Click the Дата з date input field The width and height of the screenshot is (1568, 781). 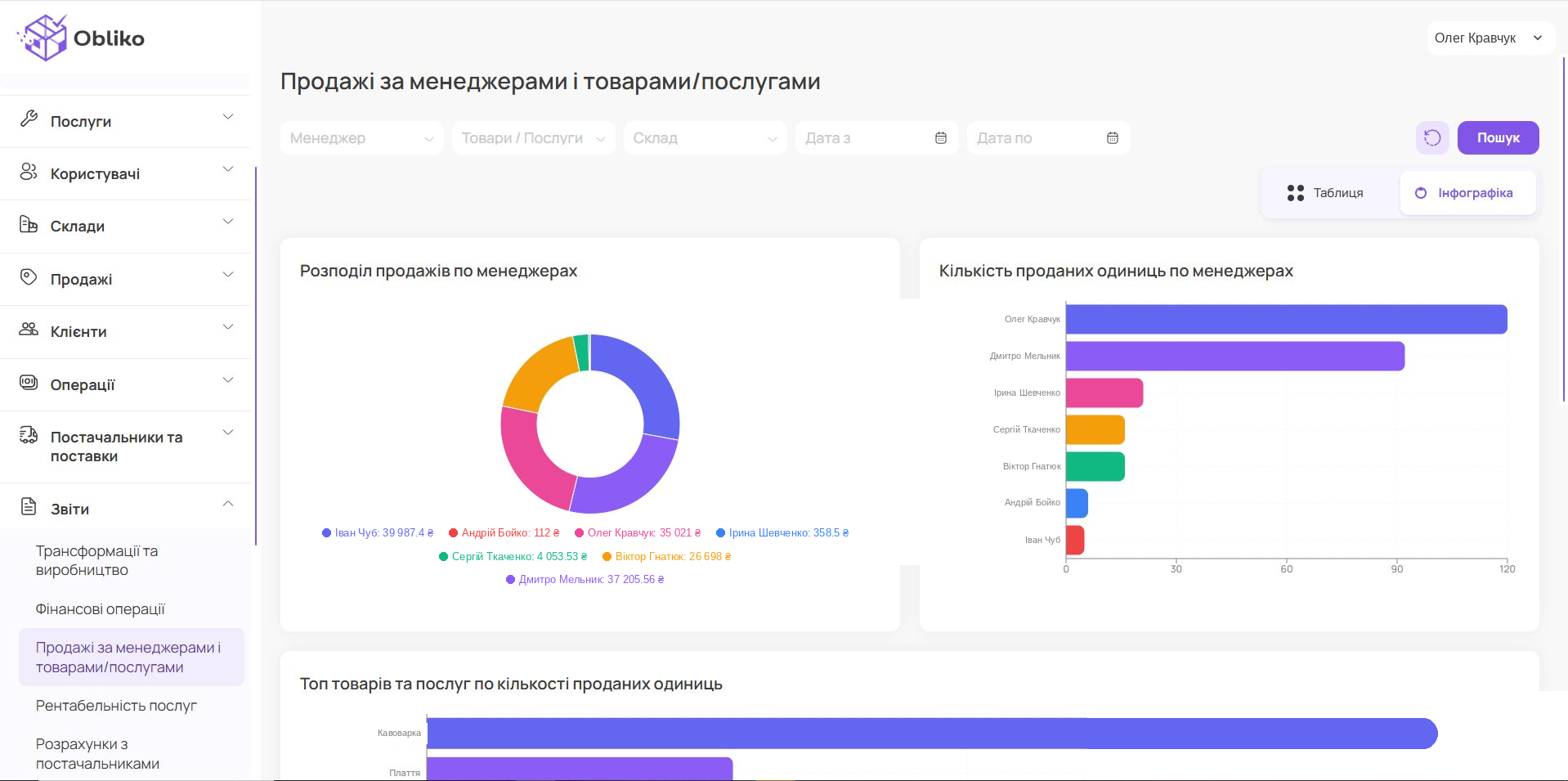877,138
